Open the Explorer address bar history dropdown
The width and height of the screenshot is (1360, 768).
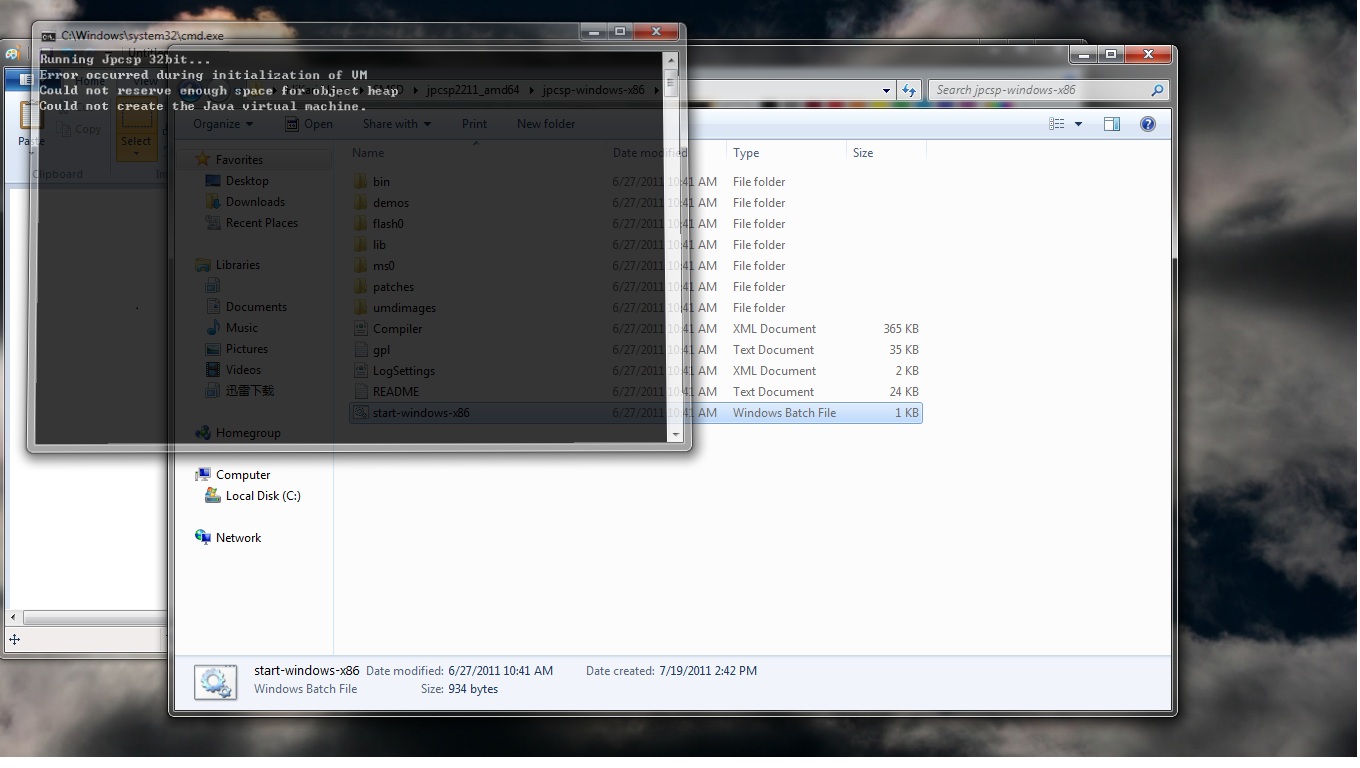(884, 90)
